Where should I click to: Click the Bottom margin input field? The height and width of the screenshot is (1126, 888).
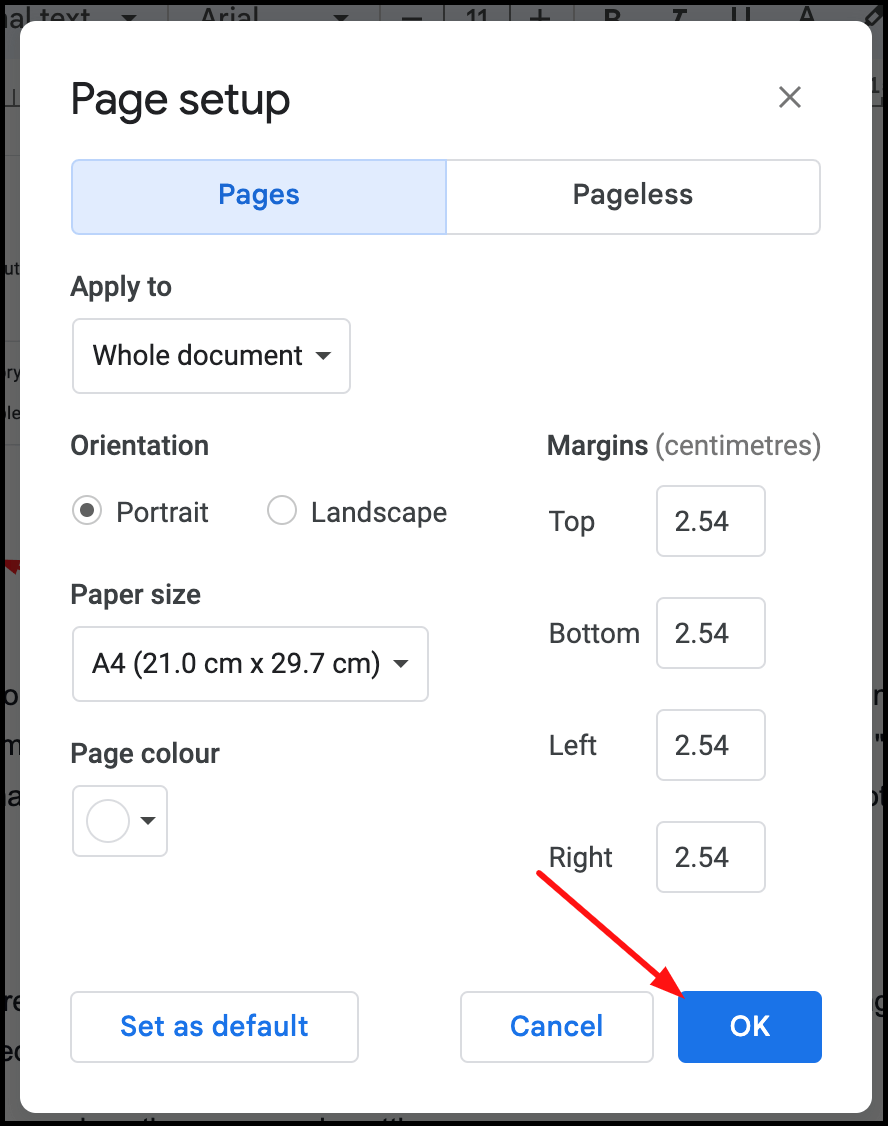tap(711, 633)
